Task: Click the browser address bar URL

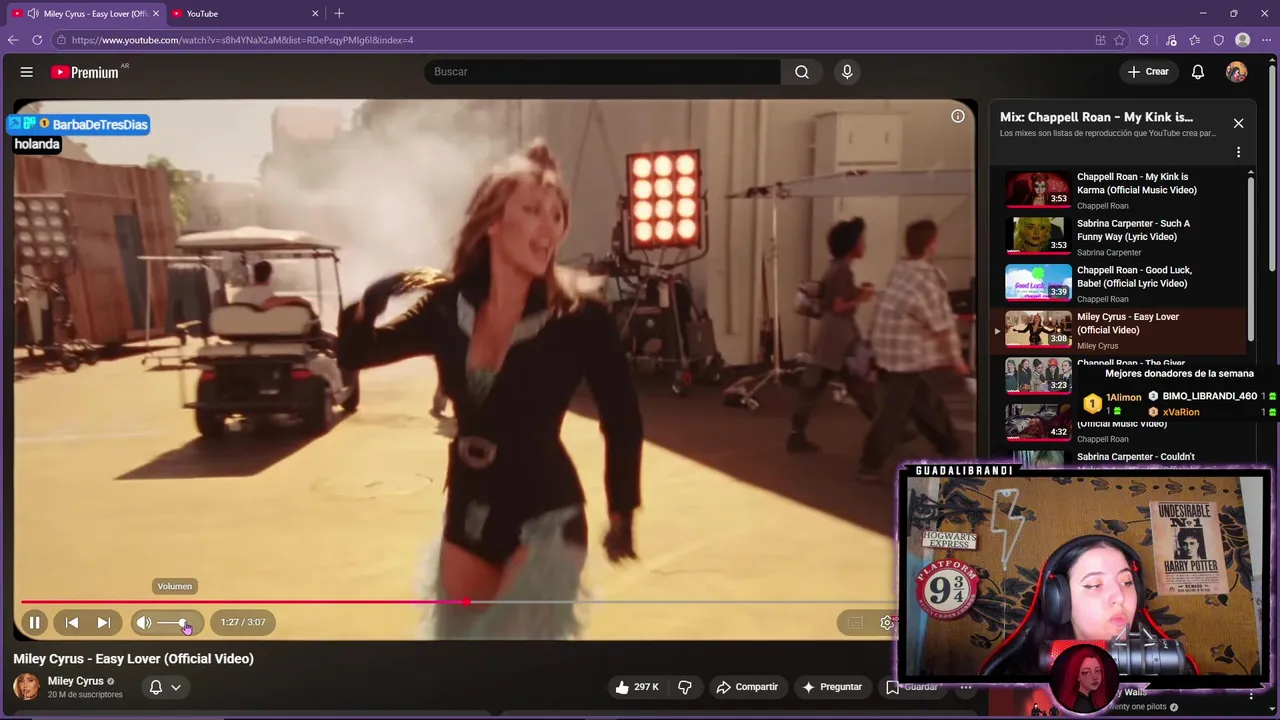Action: (x=243, y=40)
